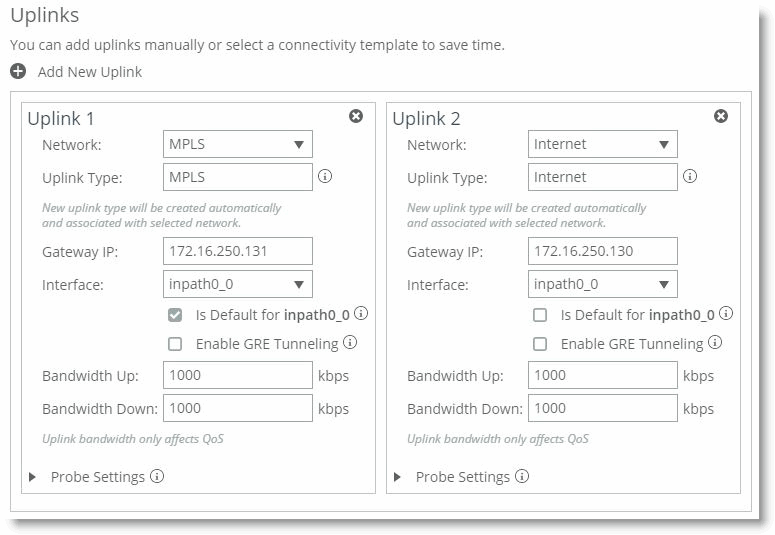Click Uplink 1 Bandwidth Down field

point(237,408)
